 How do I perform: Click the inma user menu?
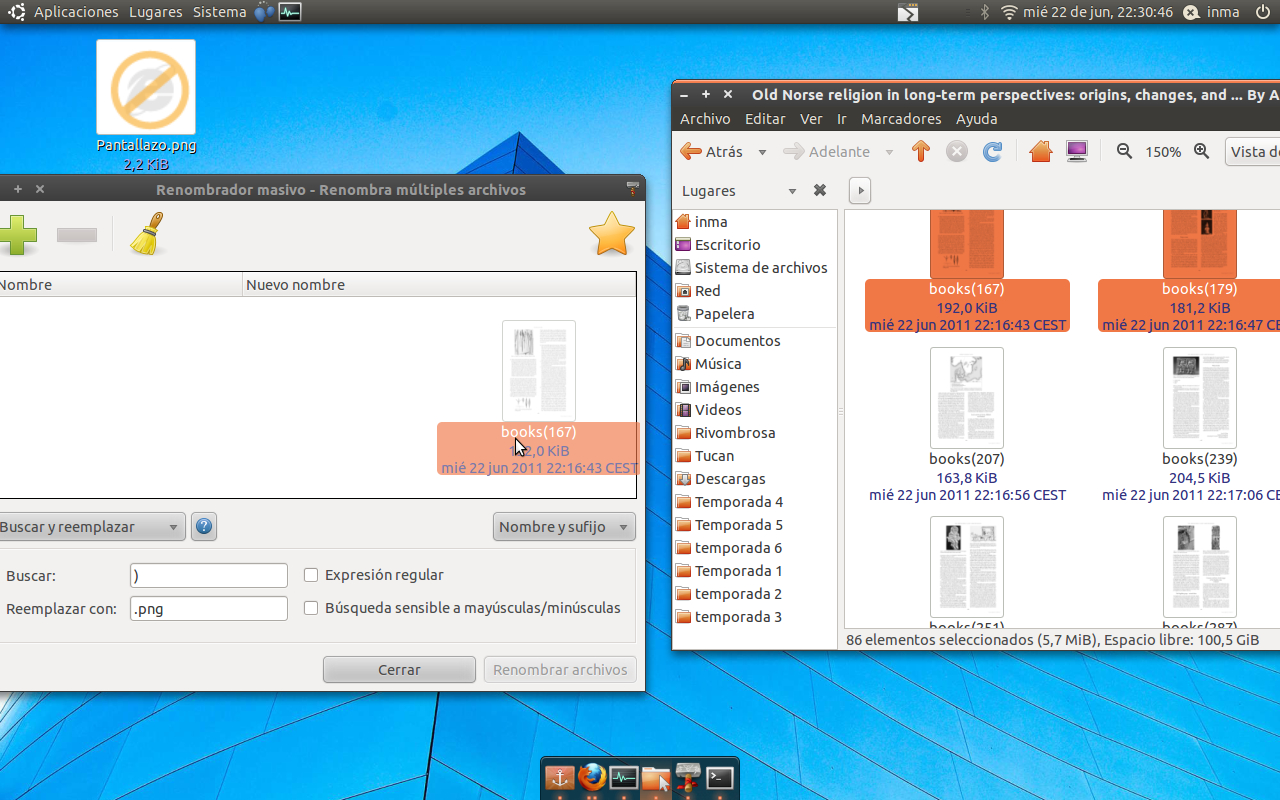[x=1212, y=12]
